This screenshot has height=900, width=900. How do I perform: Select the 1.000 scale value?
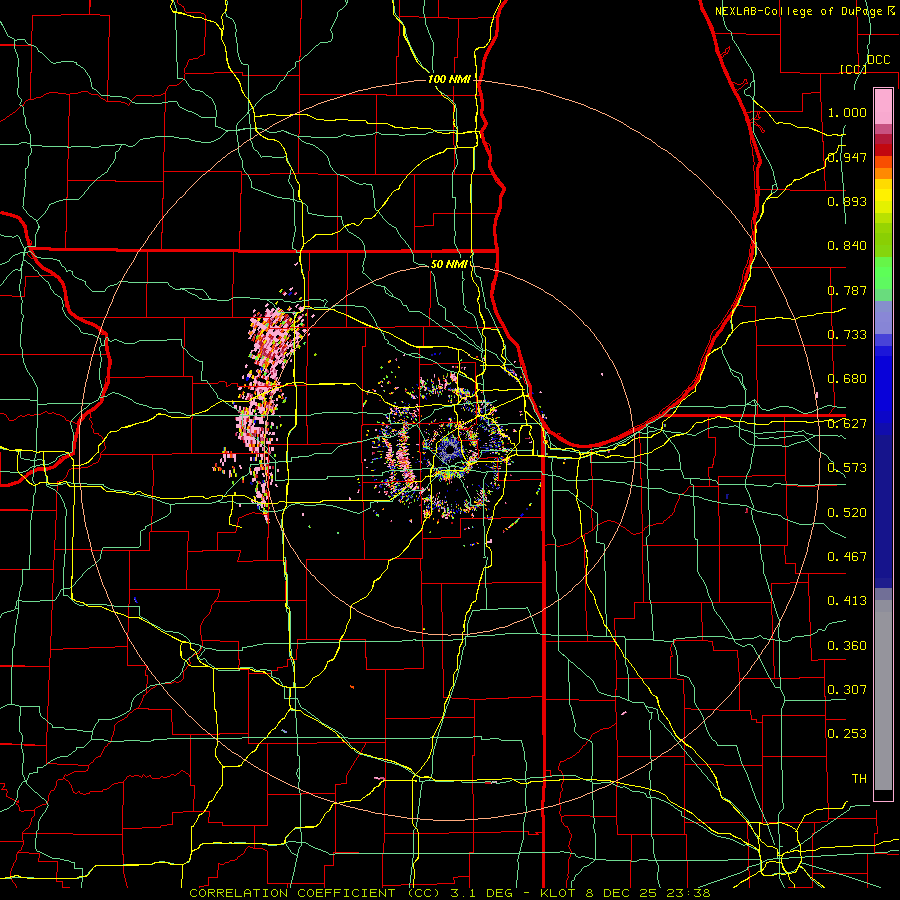(x=847, y=112)
